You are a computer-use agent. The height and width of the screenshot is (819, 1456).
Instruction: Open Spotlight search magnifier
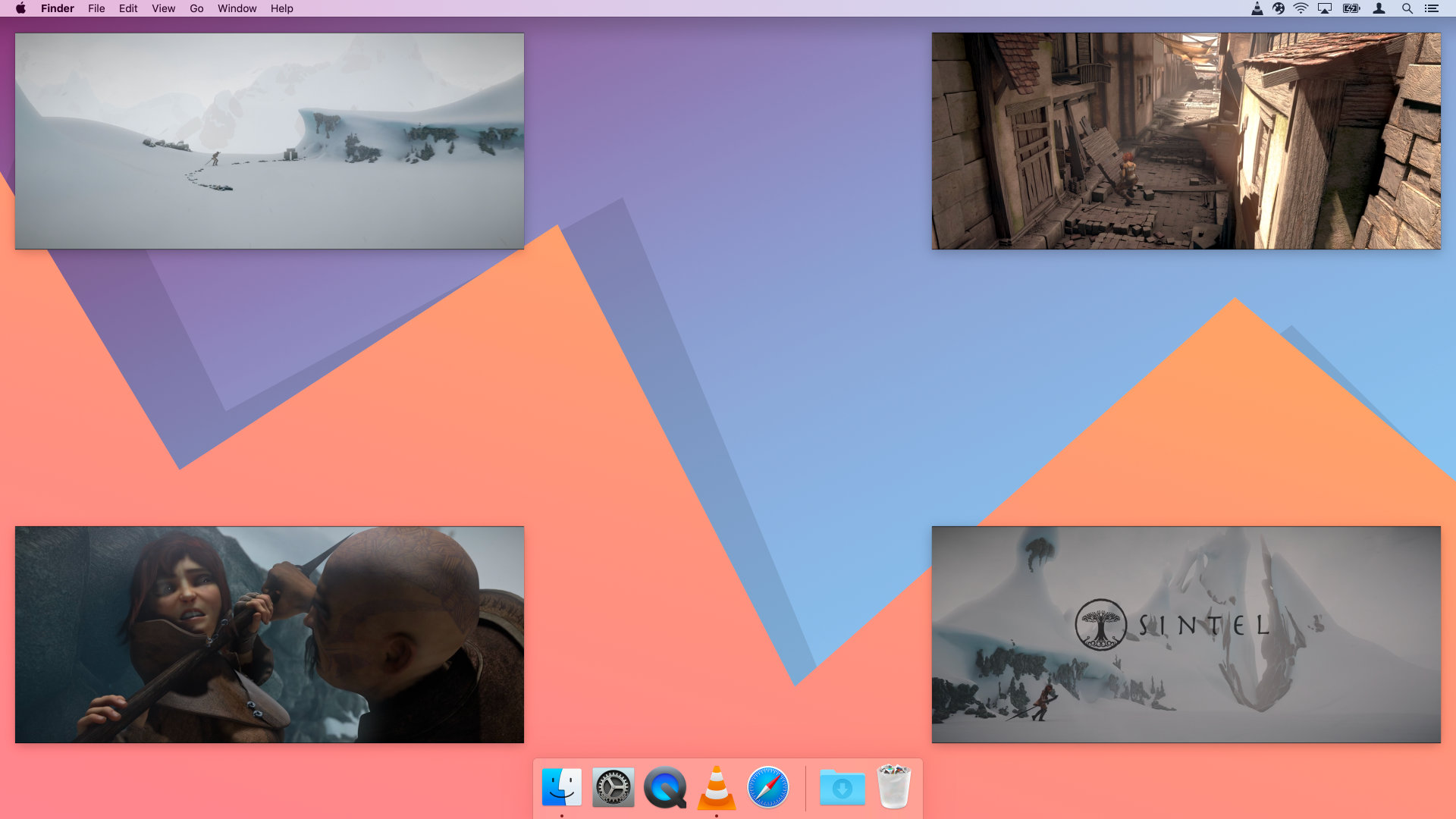(1407, 8)
